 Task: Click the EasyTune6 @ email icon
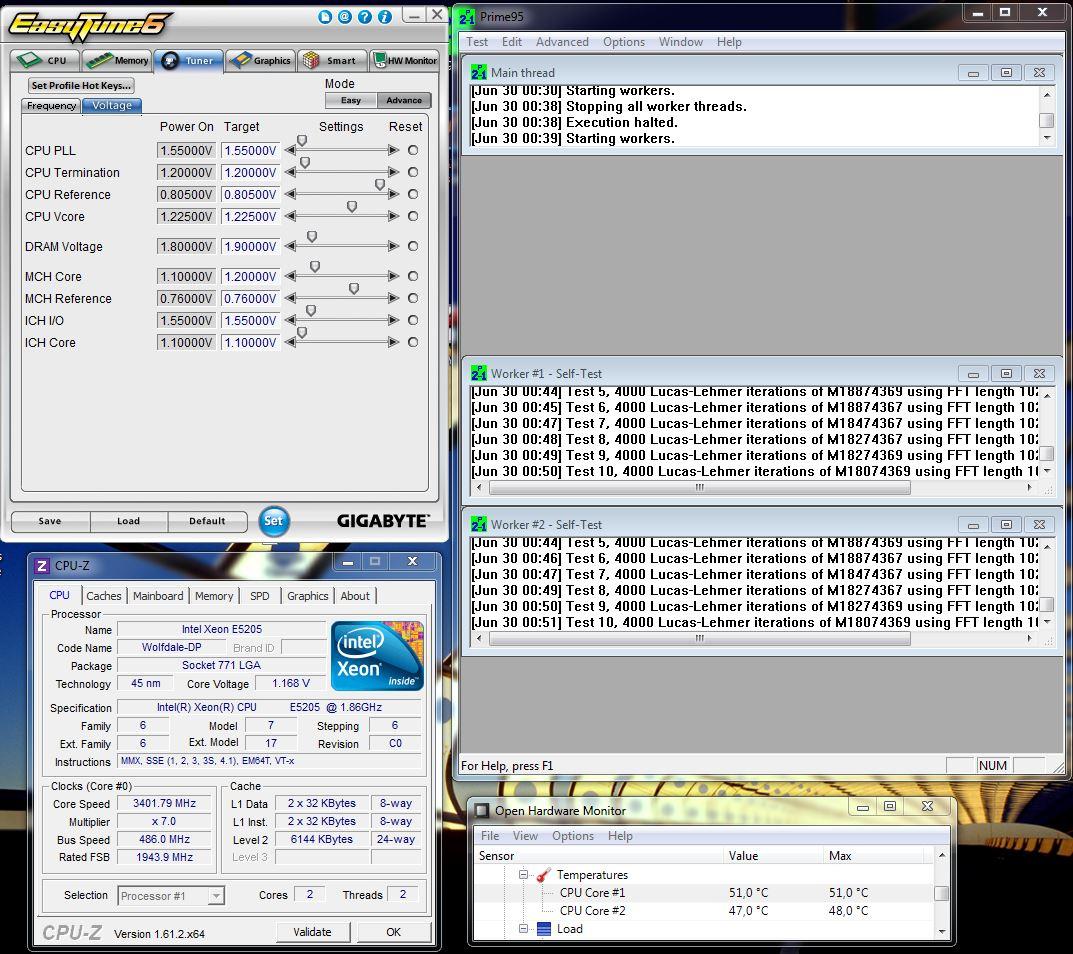click(x=345, y=17)
